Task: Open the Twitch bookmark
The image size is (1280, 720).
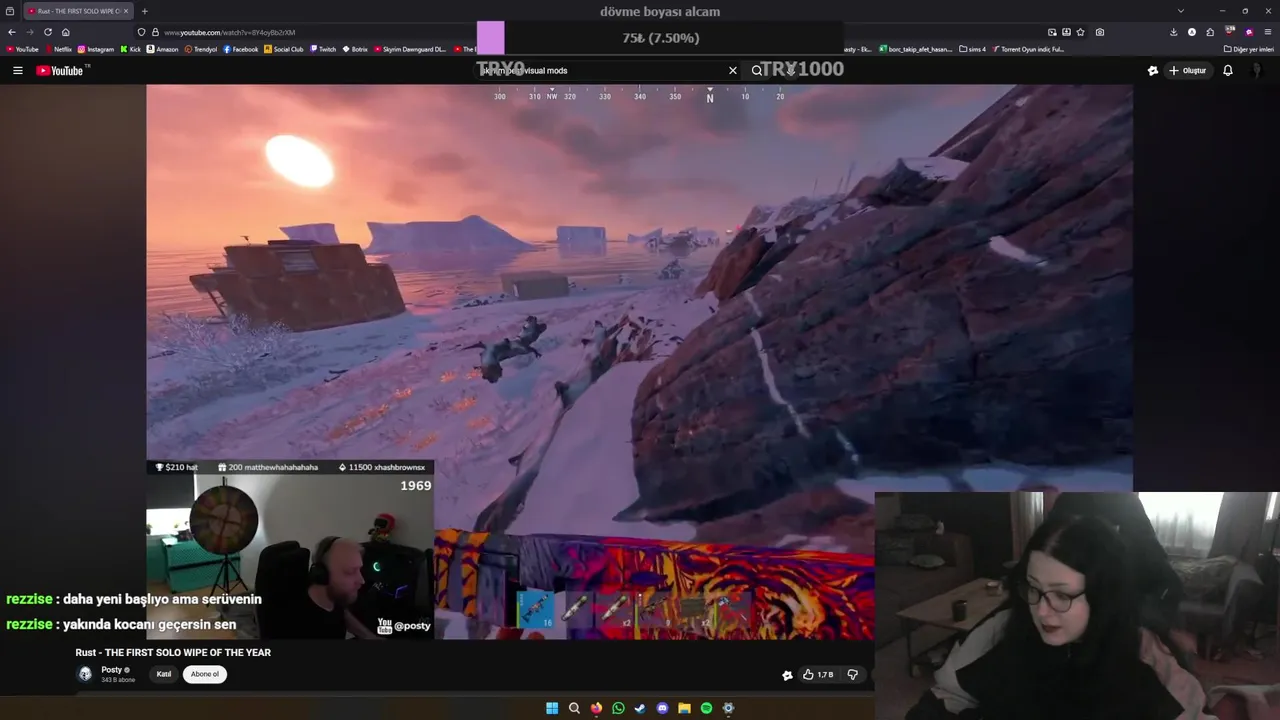Action: coord(323,49)
